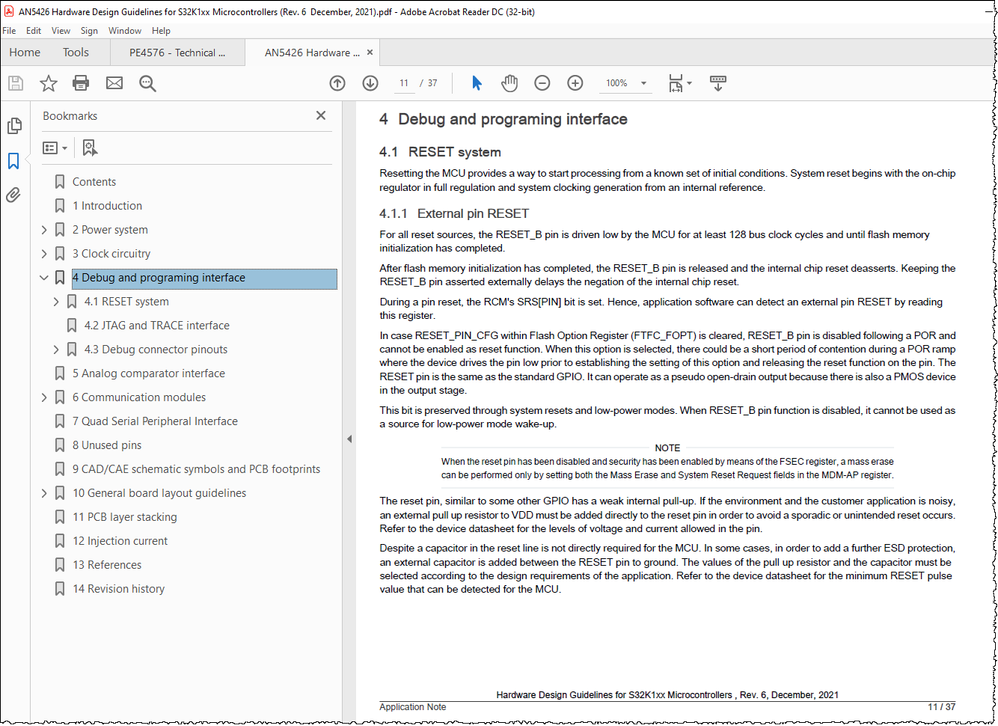Open the File menu
This screenshot has width=998, height=726.
coord(10,31)
